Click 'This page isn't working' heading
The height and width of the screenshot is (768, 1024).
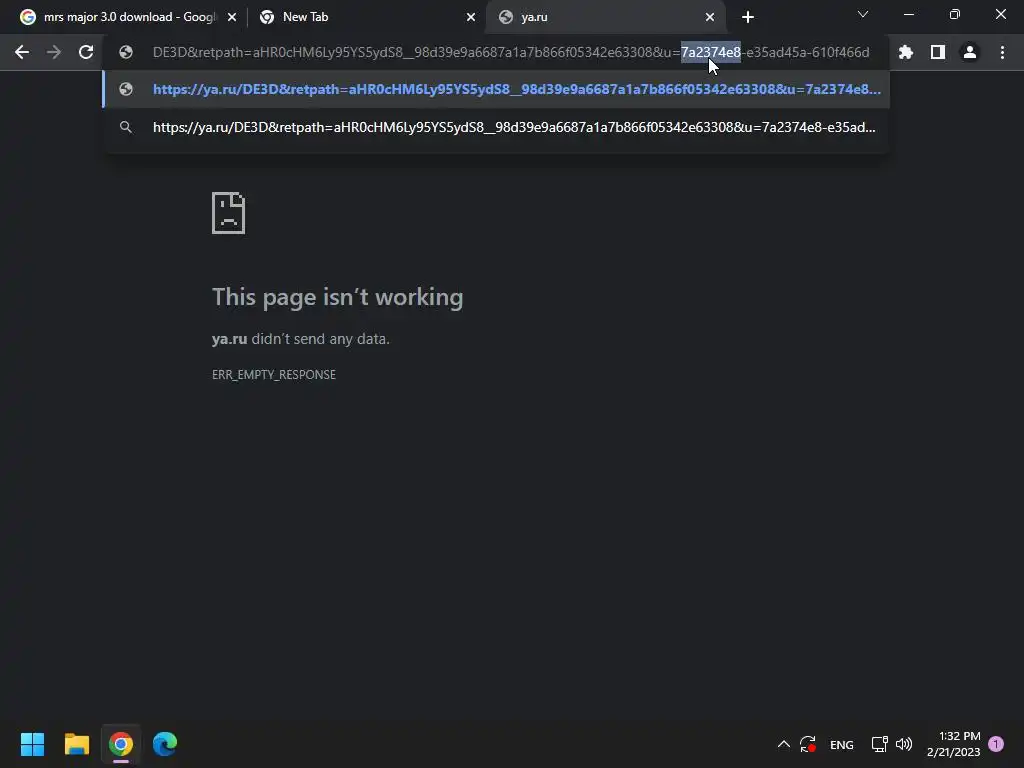(x=338, y=297)
